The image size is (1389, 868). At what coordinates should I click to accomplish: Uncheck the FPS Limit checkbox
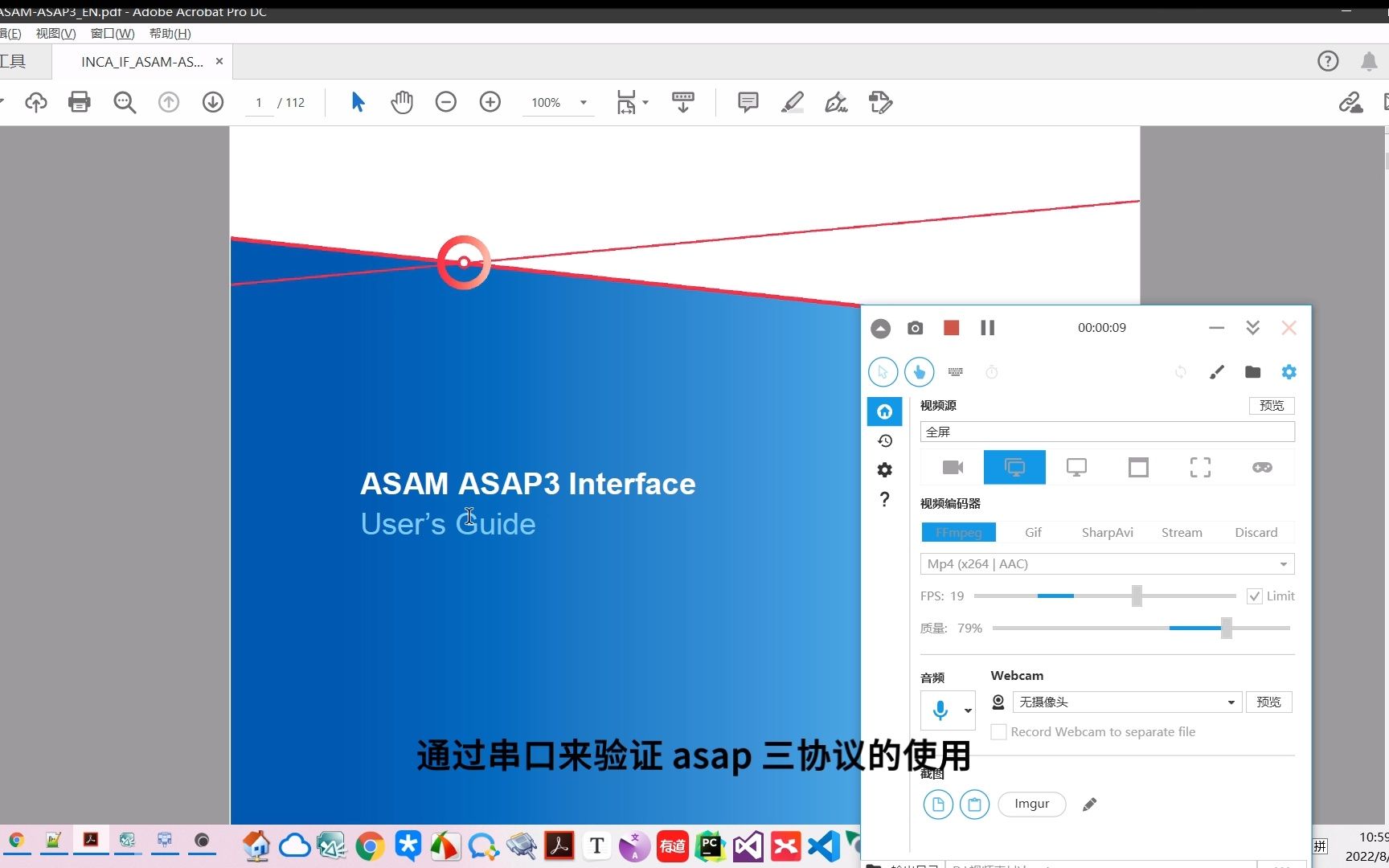(1255, 596)
